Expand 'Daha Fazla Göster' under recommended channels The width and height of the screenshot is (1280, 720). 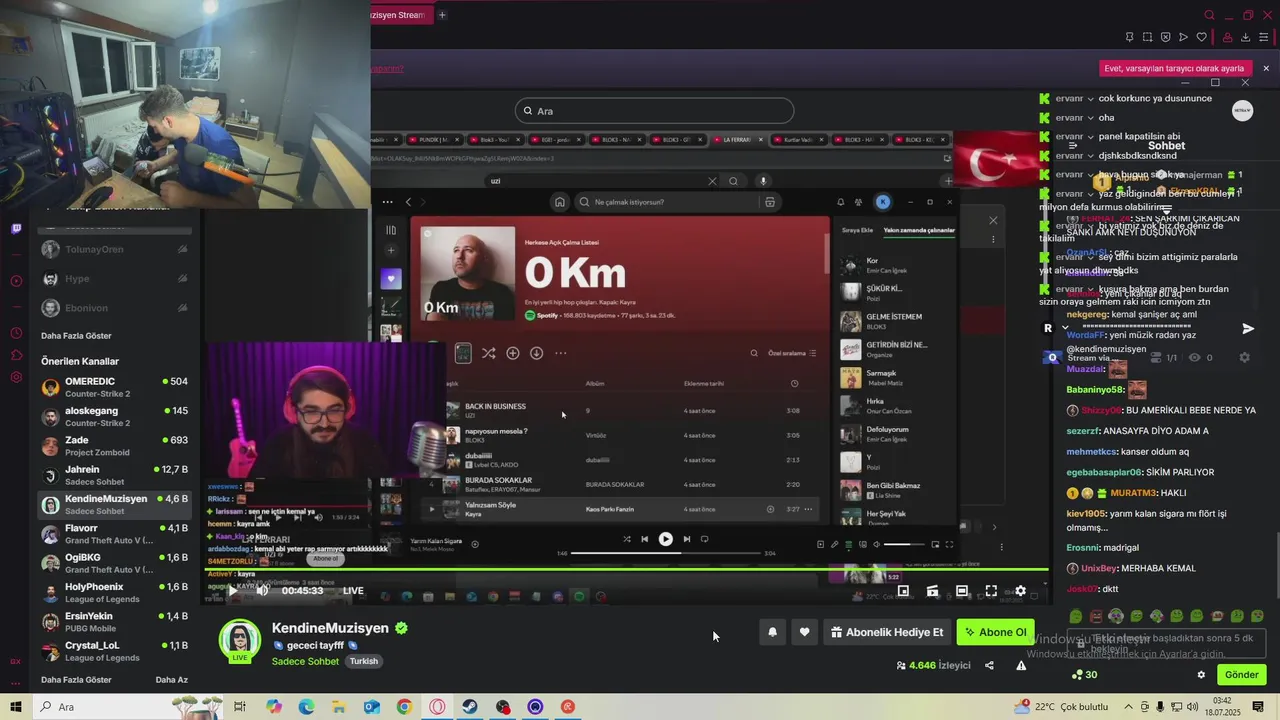click(x=76, y=680)
